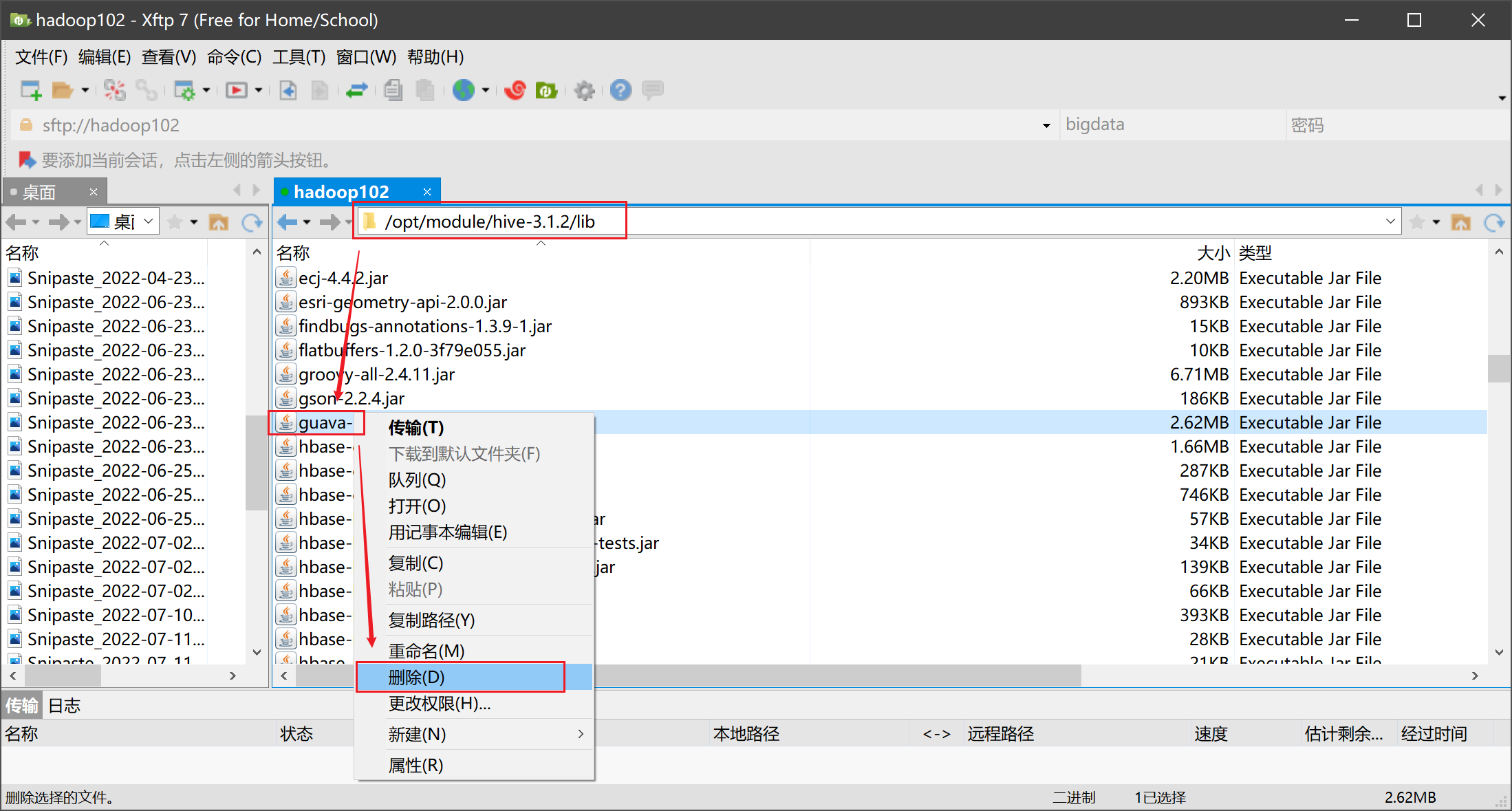Image resolution: width=1512 pixels, height=811 pixels.
Task: Expand the address bar path dropdown
Action: pos(1391,221)
